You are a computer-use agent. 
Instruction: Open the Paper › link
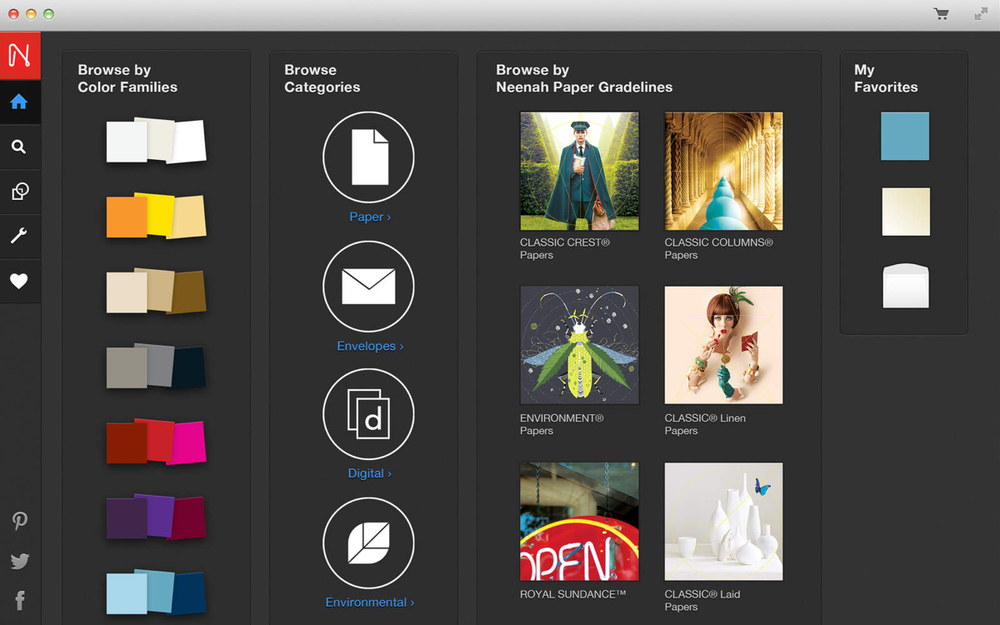click(370, 217)
